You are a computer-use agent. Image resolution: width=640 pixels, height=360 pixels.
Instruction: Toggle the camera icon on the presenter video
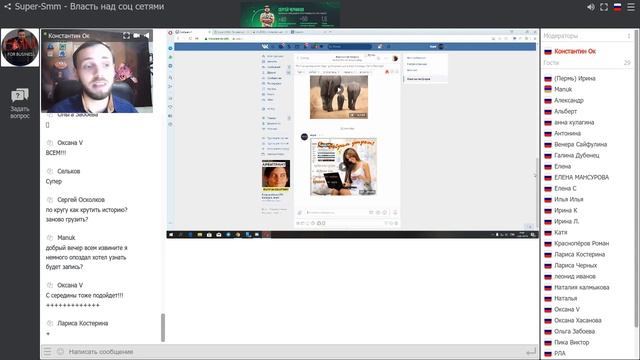[136, 36]
